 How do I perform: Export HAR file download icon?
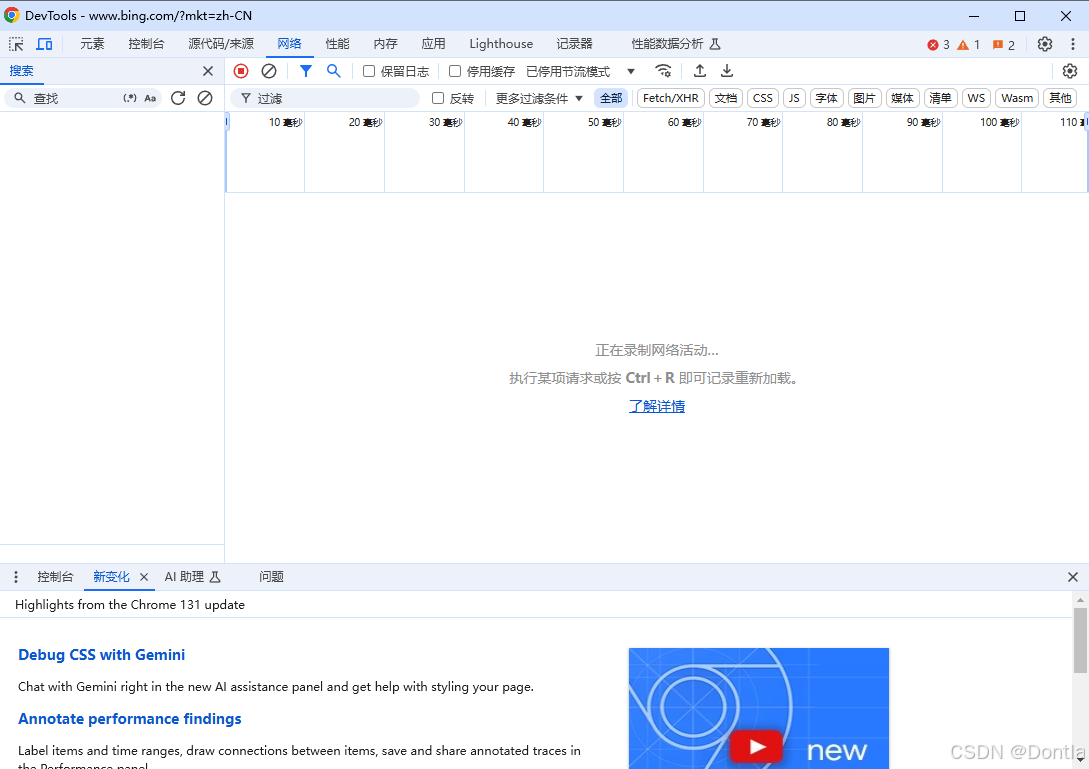coord(726,71)
